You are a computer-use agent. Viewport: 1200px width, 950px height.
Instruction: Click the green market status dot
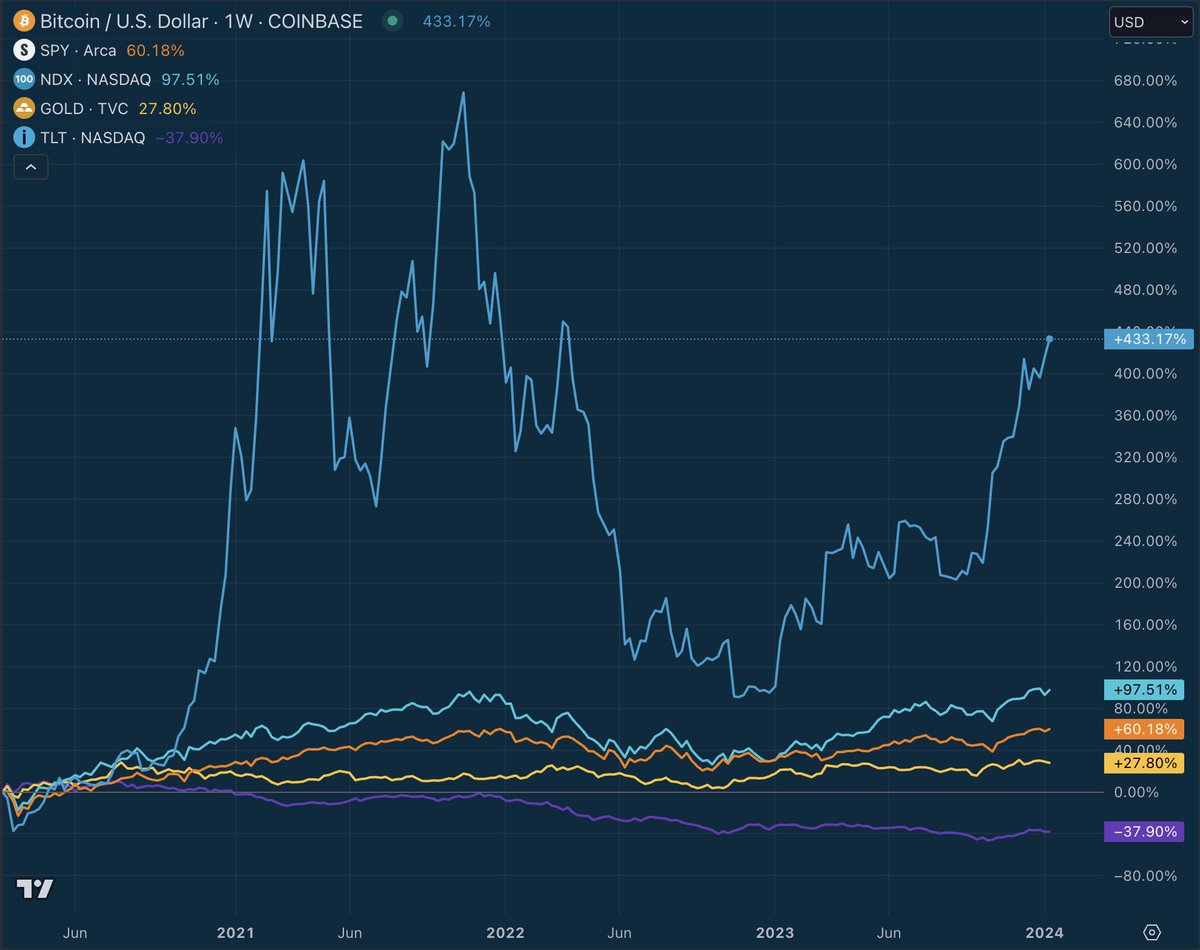point(391,20)
